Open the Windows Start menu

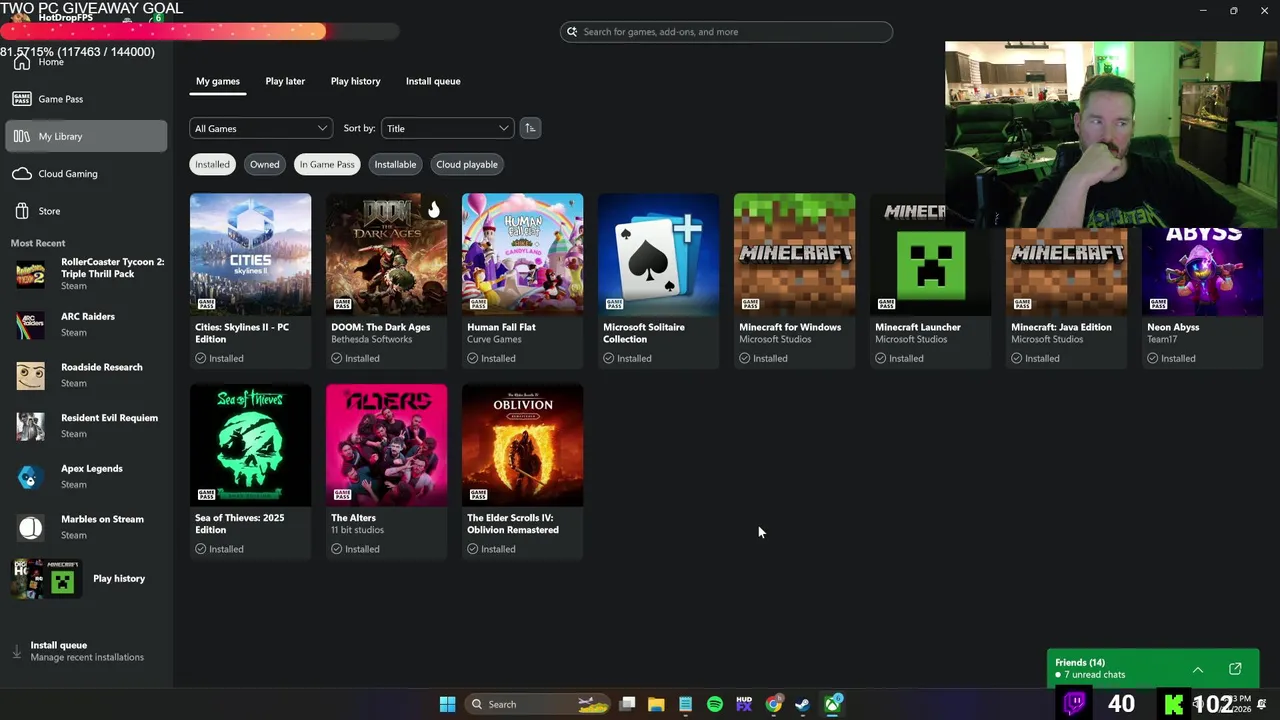447,704
